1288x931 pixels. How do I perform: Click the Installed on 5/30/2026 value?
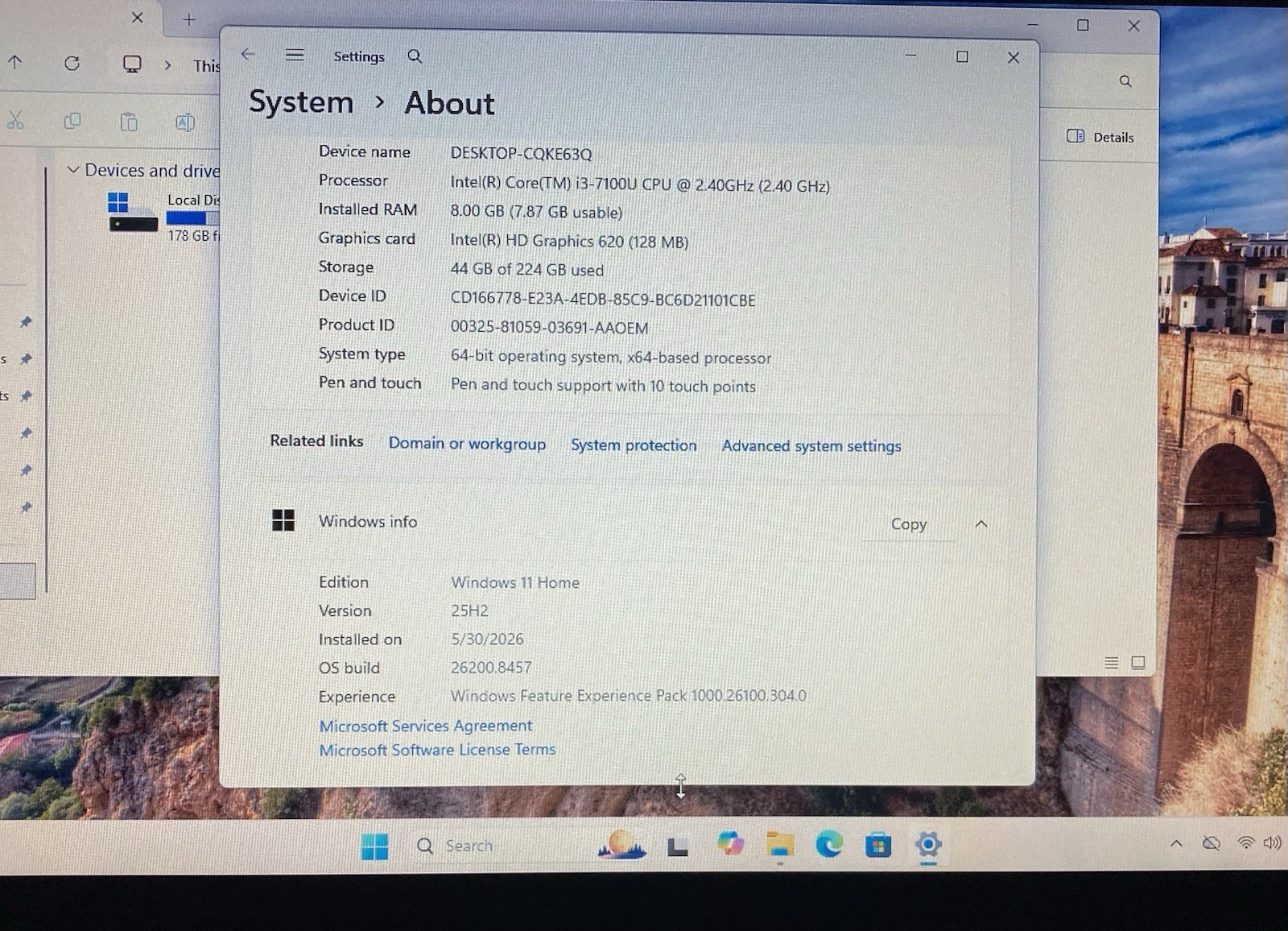tap(487, 639)
